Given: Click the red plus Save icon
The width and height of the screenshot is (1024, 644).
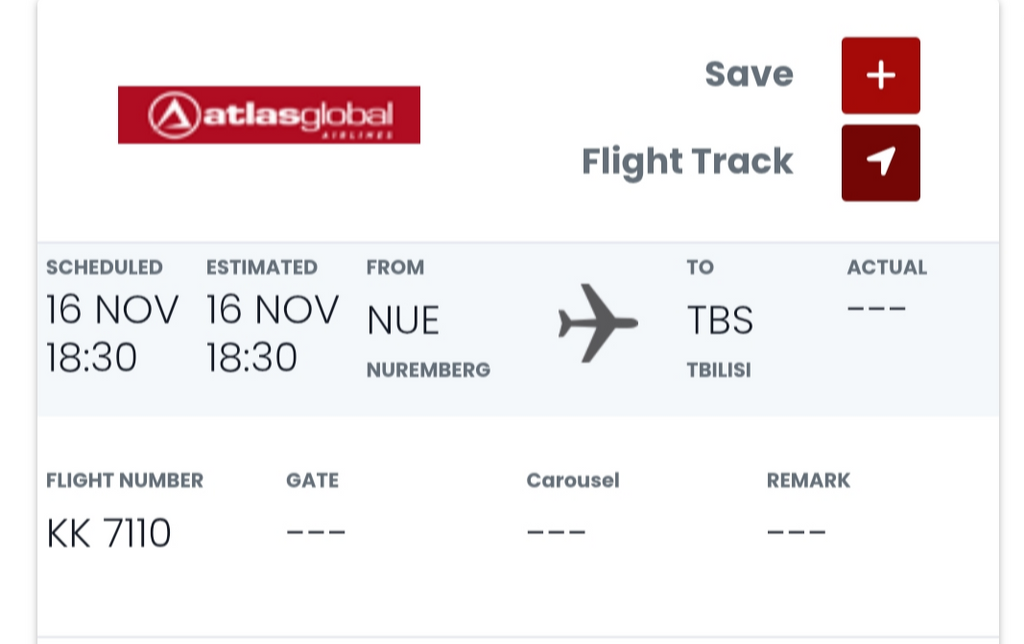Looking at the screenshot, I should (880, 76).
